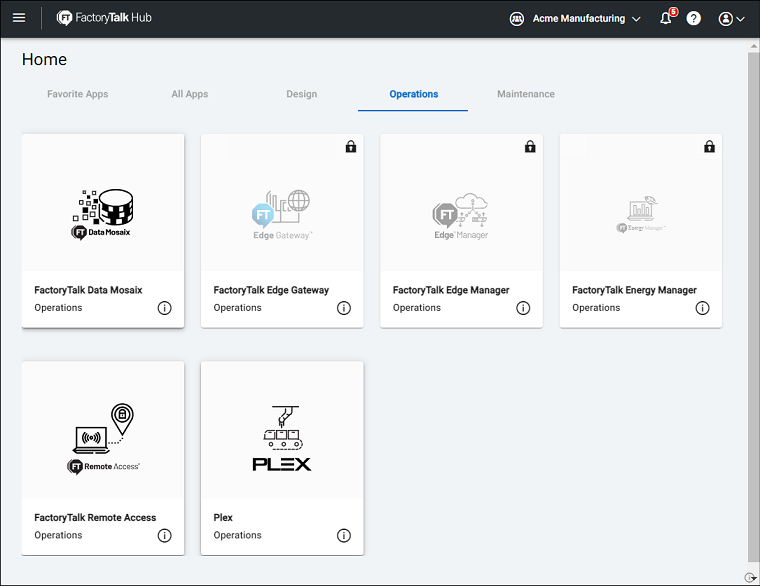The width and height of the screenshot is (760, 586).
Task: Click Operations label under Edge Gateway
Action: [x=238, y=308]
